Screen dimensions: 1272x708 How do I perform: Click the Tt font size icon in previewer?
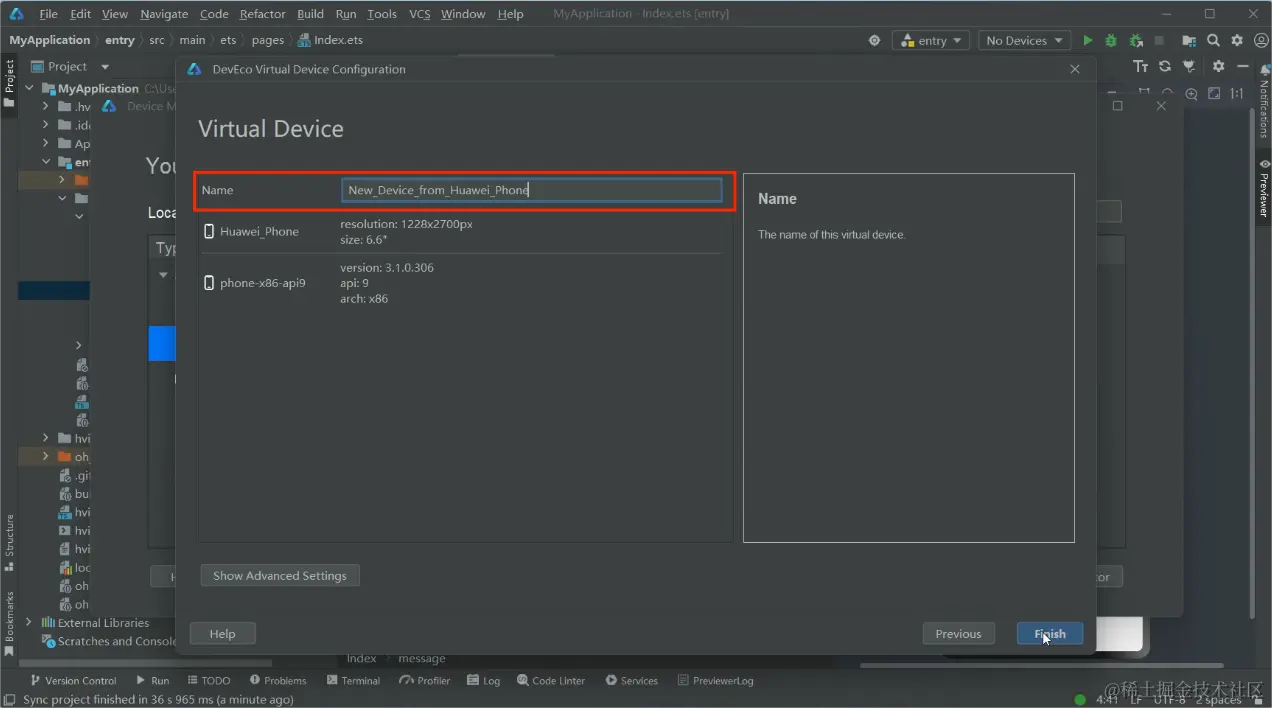coord(1141,66)
